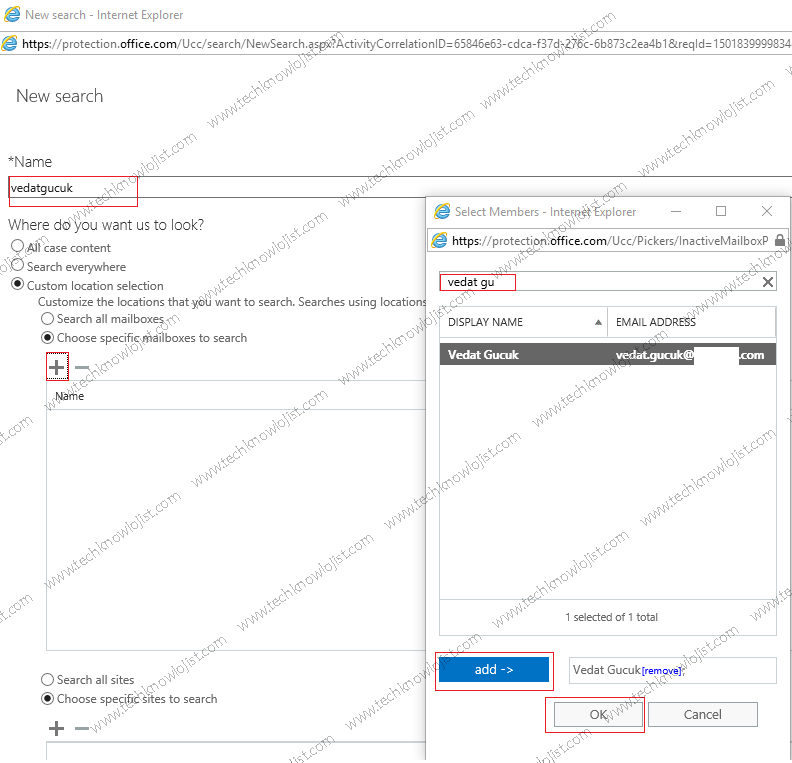Click the add mailbox plus icon
792x763 pixels.
57,367
